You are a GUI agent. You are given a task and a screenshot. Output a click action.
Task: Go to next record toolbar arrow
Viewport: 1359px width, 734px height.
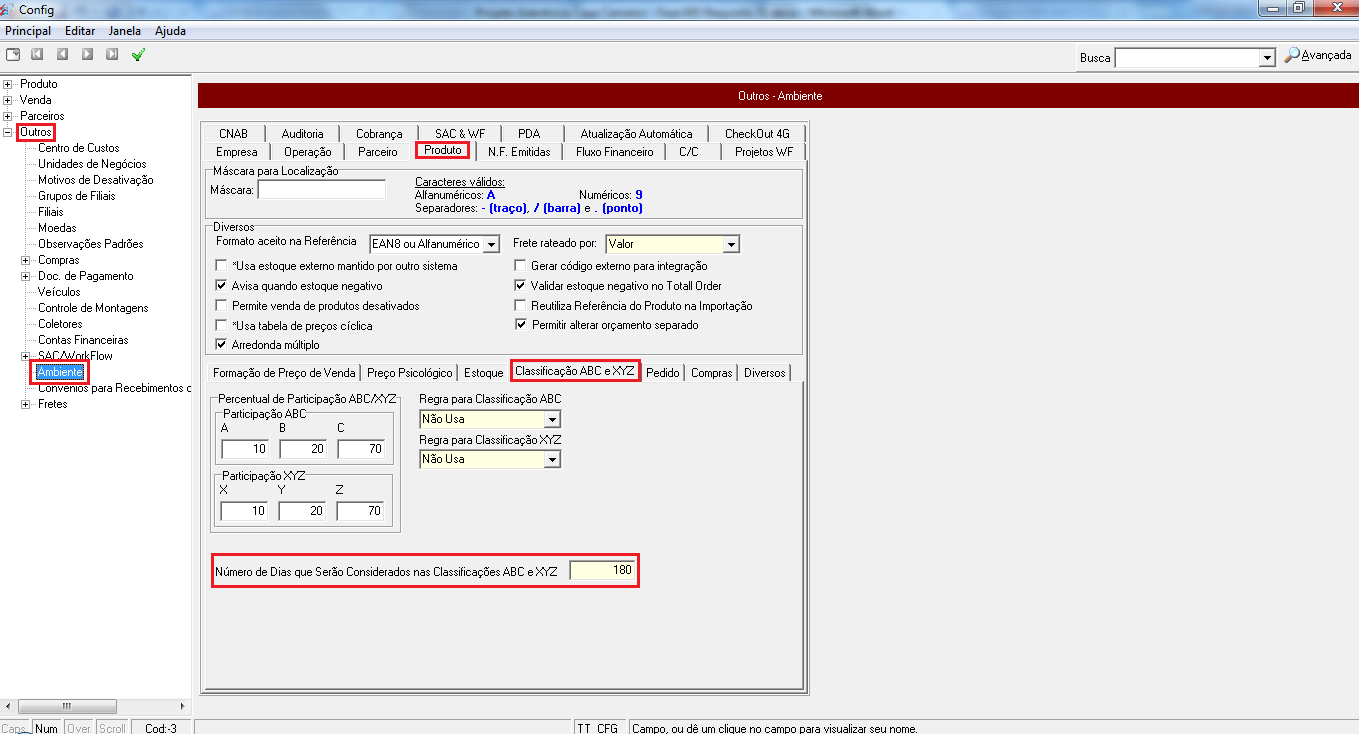pyautogui.click(x=88, y=54)
